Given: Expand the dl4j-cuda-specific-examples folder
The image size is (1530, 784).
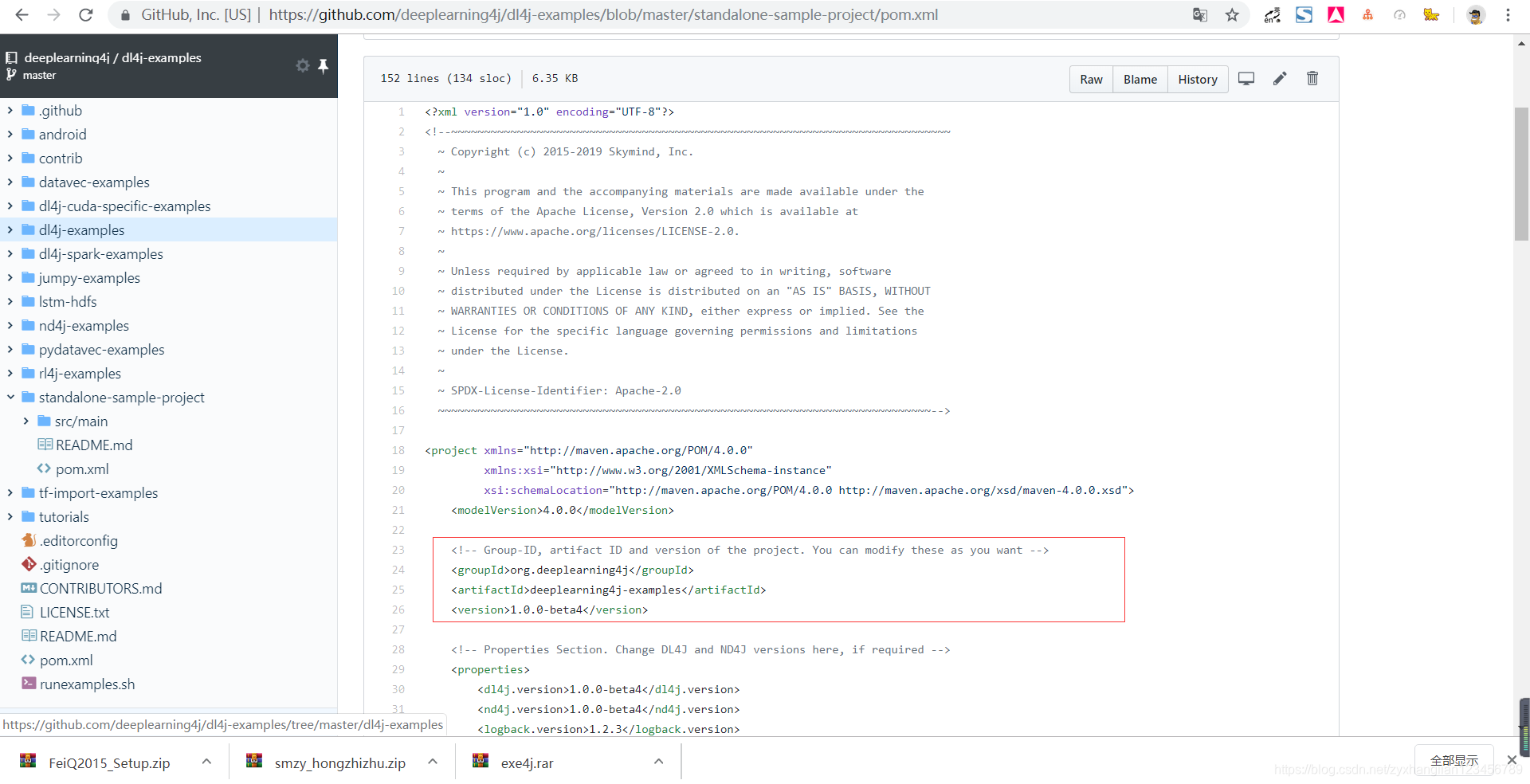Looking at the screenshot, I should pos(10,206).
